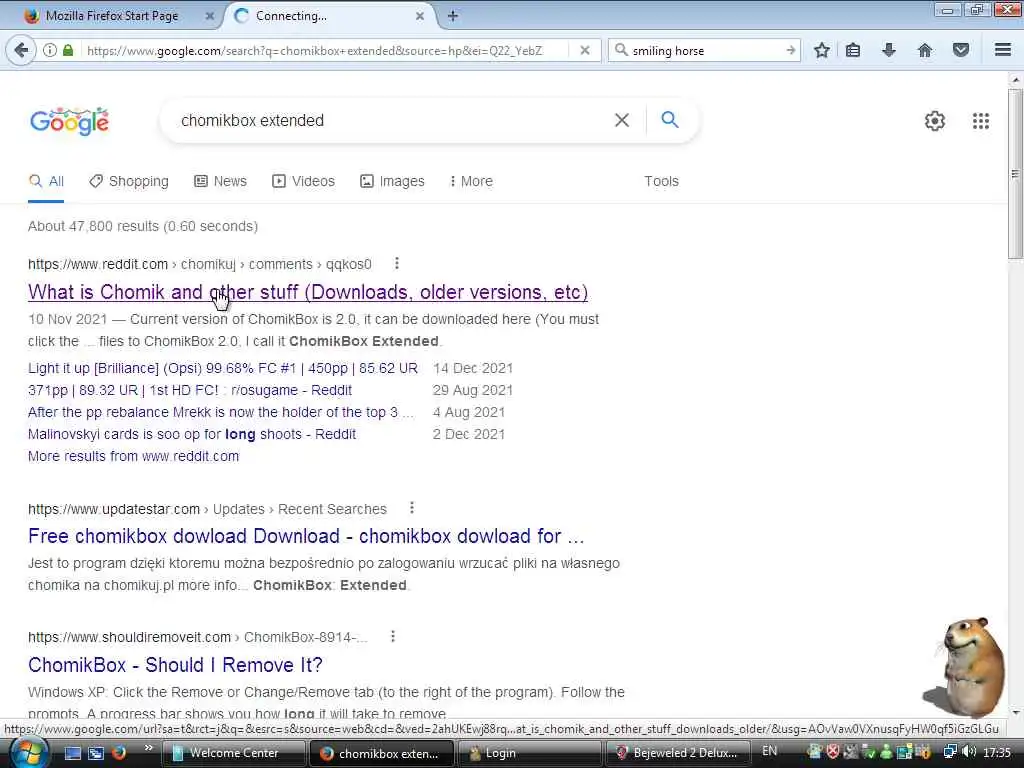Viewport: 1024px width, 768px height.
Task: Open "After the pp rebalance Mrekk" sublink
Action: tap(221, 412)
